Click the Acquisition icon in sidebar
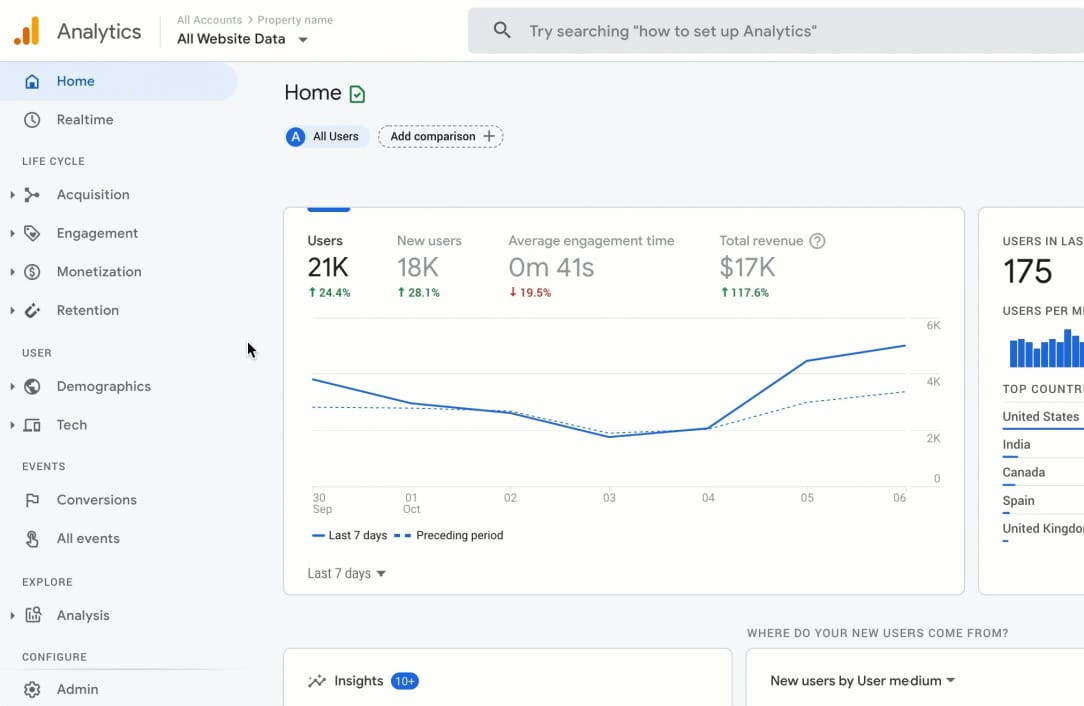The width and height of the screenshot is (1084, 706). pos(32,195)
